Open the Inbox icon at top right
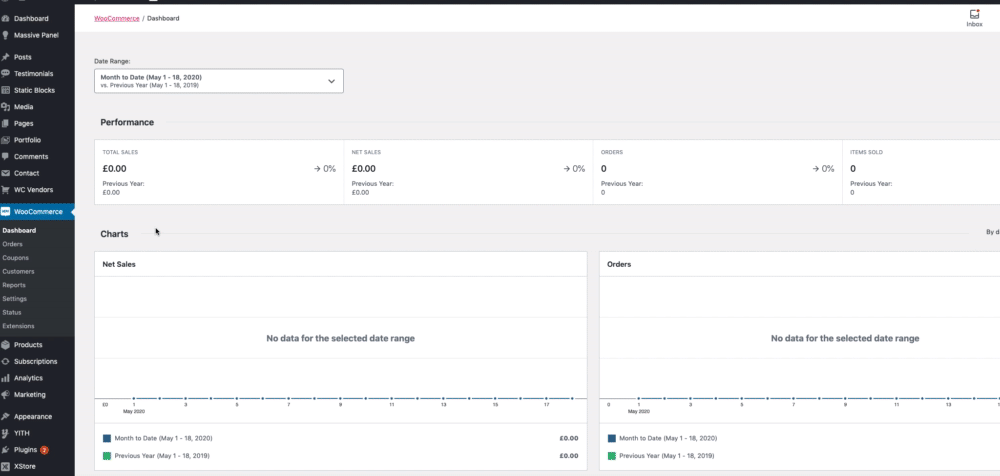 [x=974, y=18]
